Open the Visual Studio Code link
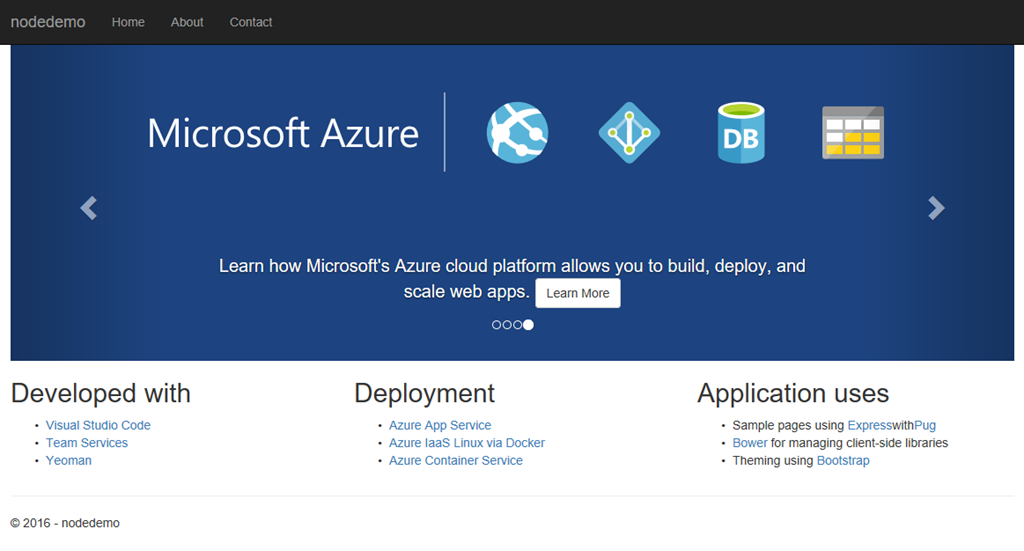 98,425
